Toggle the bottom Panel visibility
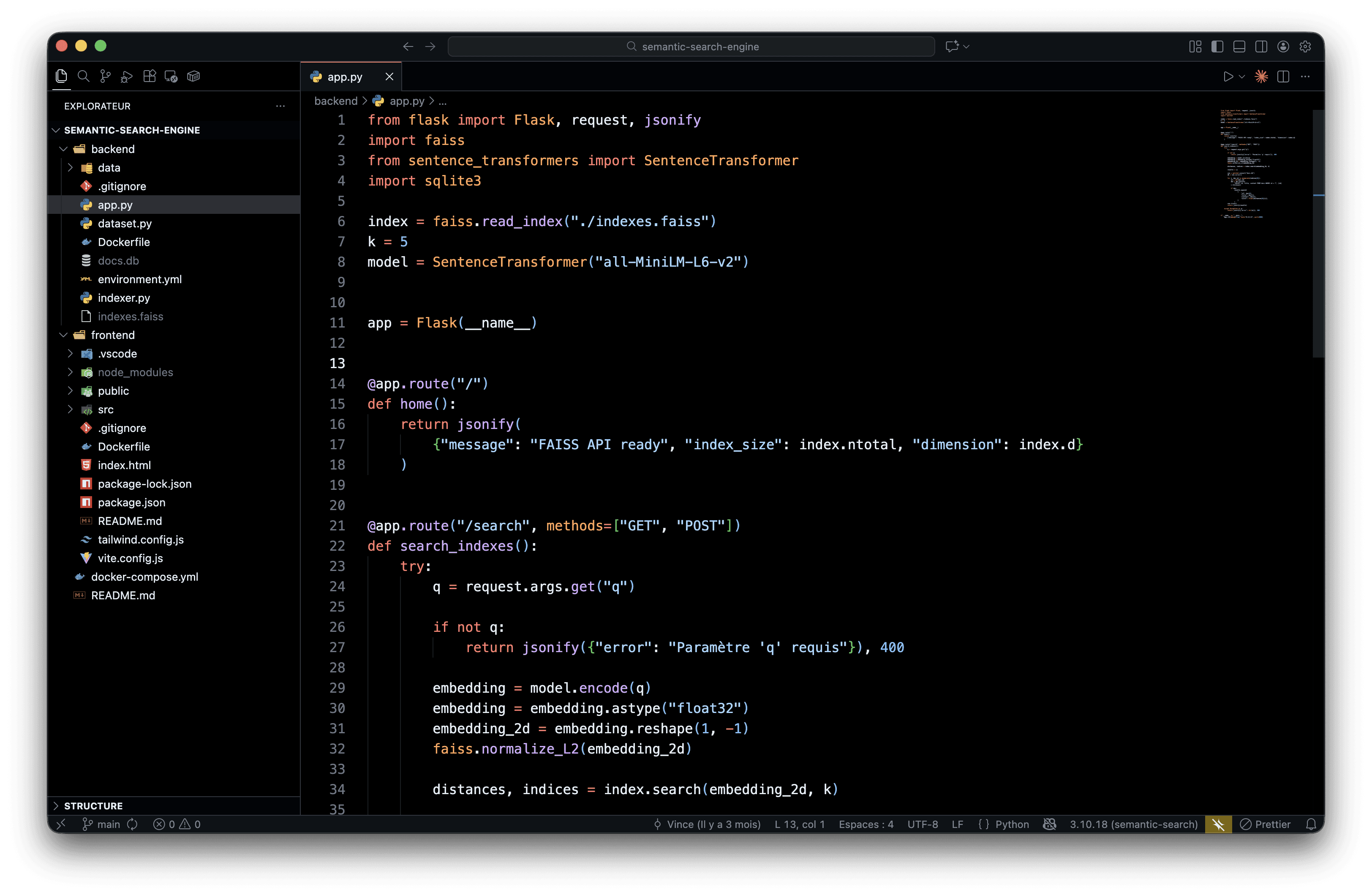Image resolution: width=1372 pixels, height=896 pixels. pos(1239,46)
